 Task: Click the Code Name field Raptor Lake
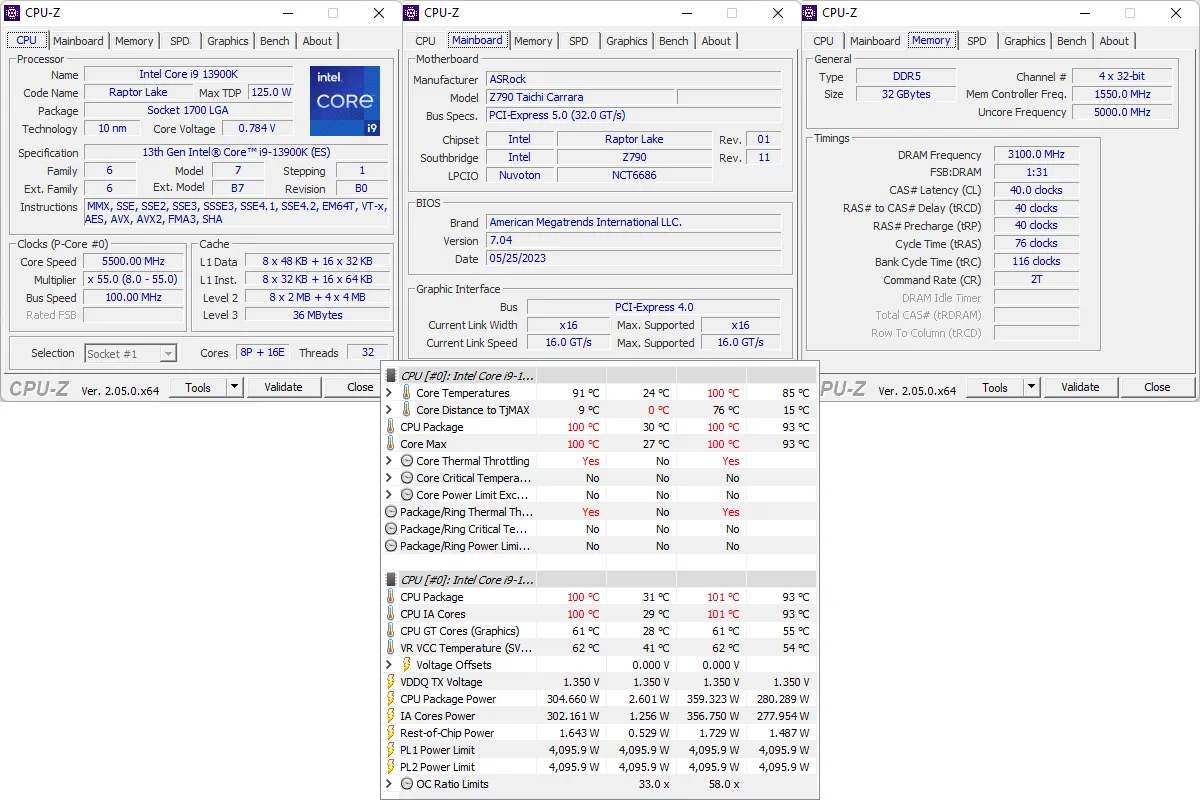click(138, 93)
